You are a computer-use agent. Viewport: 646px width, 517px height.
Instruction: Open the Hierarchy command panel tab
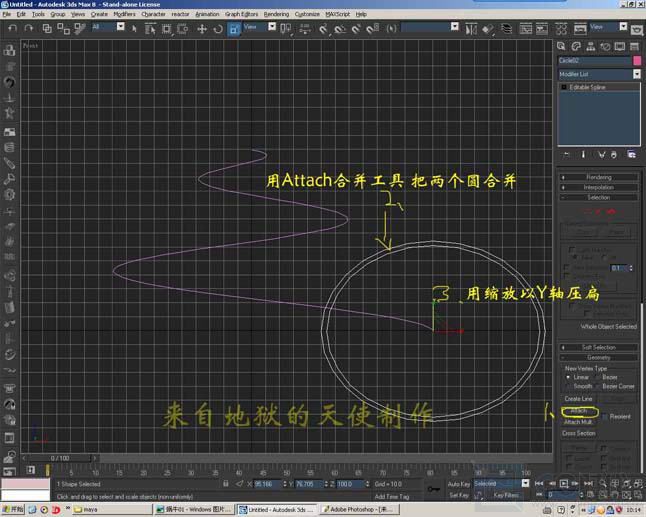click(590, 46)
